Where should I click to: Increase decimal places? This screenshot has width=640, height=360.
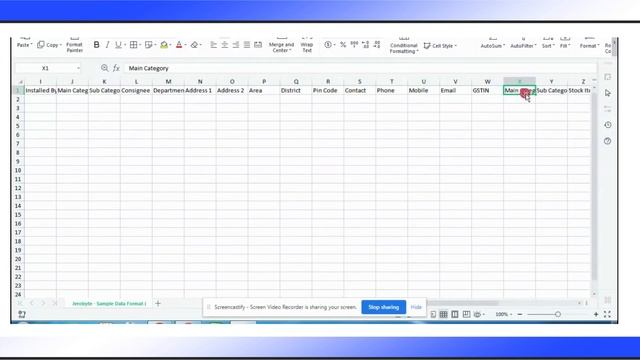[x=365, y=45]
